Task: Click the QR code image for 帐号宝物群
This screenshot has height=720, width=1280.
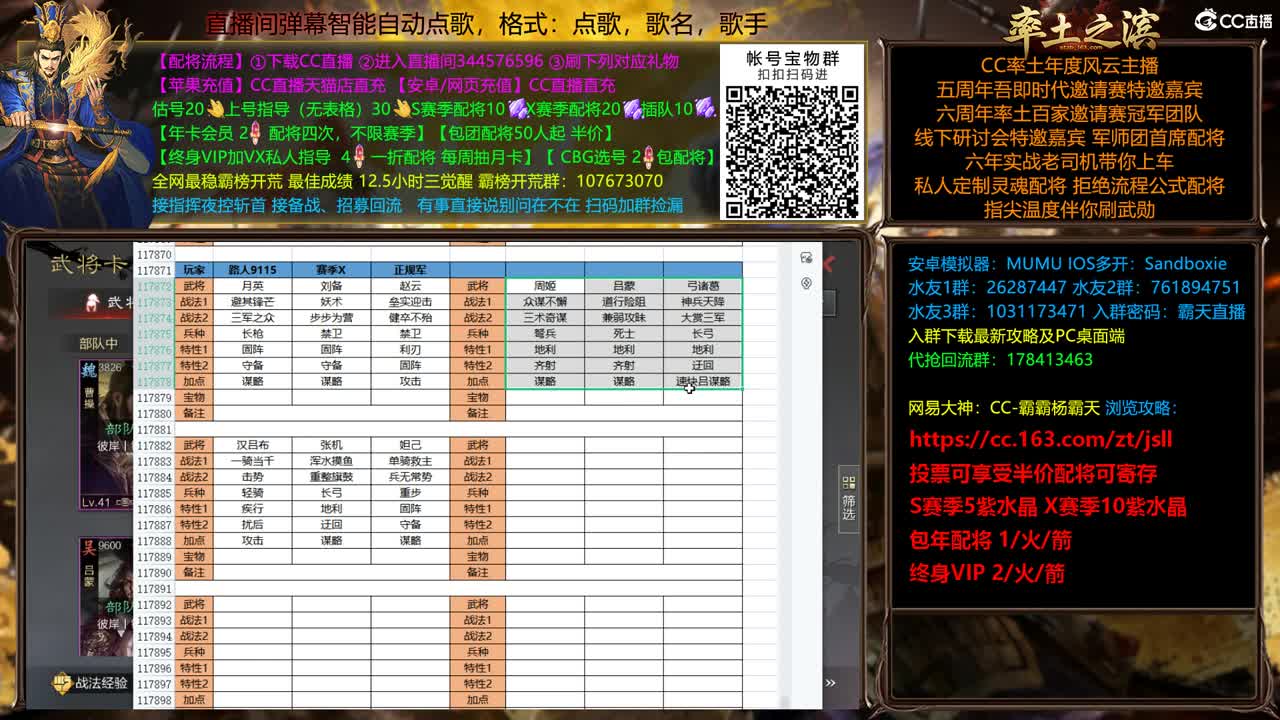Action: (x=792, y=151)
